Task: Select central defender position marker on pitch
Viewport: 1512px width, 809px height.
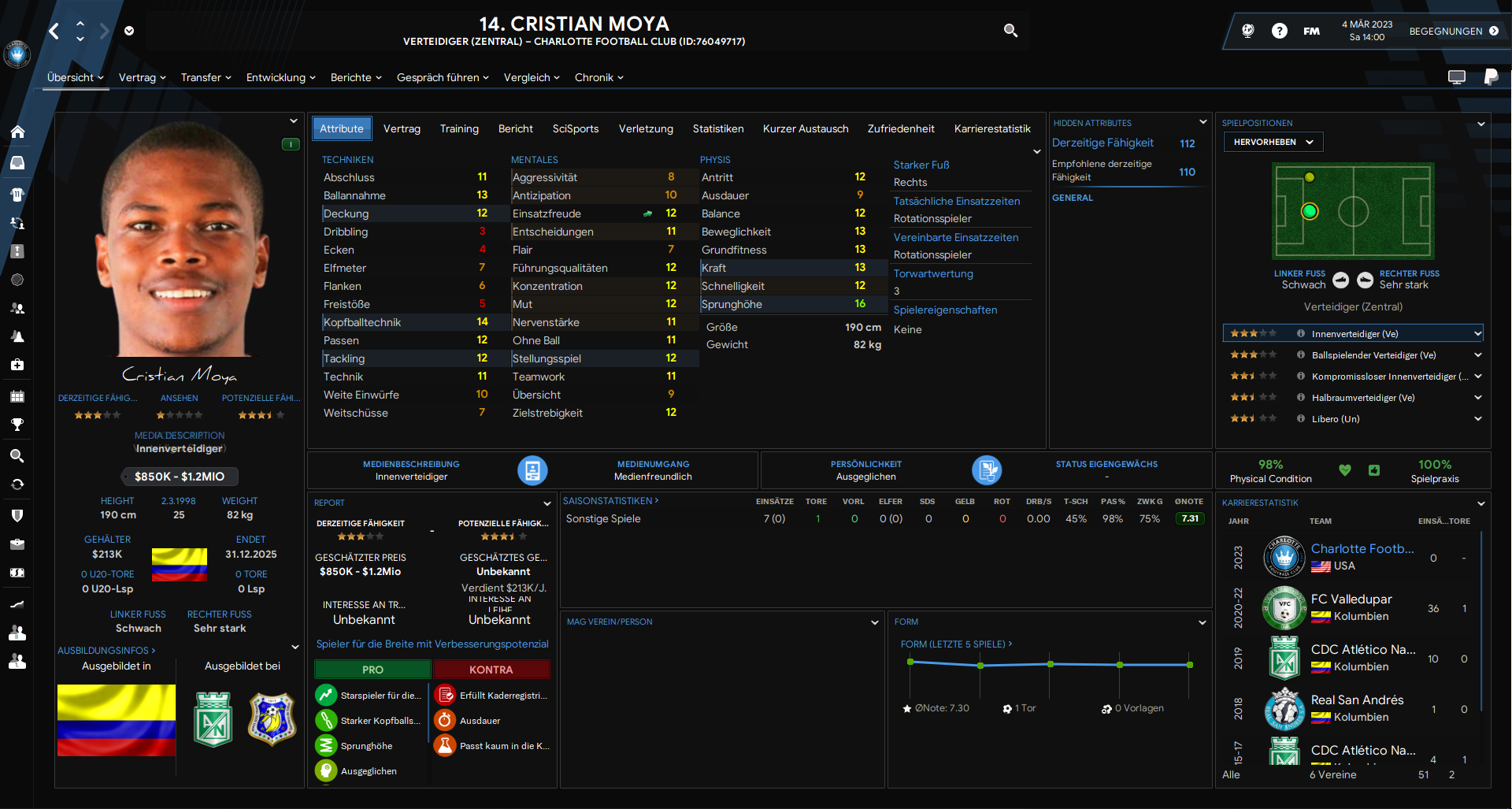Action: pyautogui.click(x=1310, y=211)
